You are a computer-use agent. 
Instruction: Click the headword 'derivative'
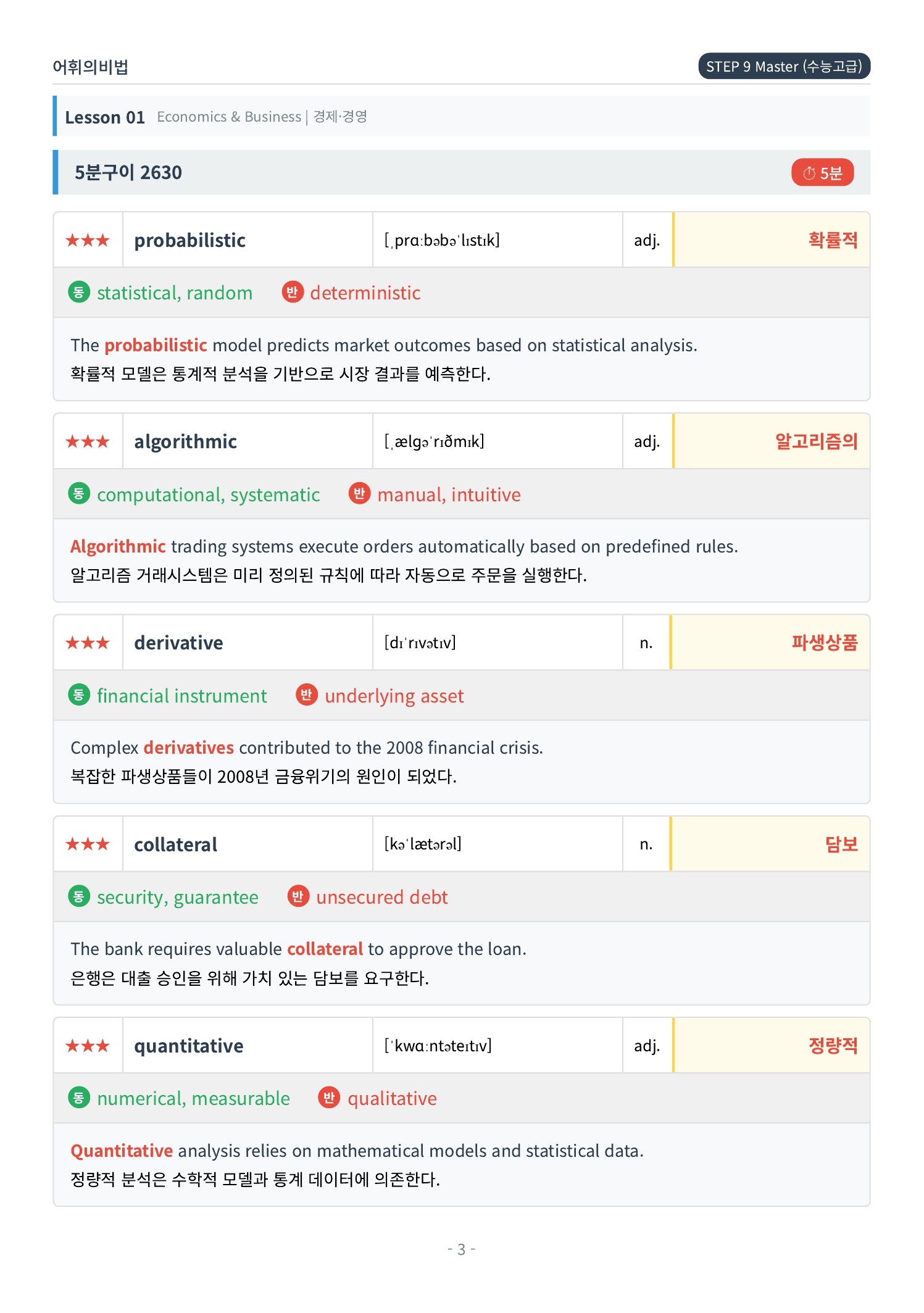(x=178, y=643)
